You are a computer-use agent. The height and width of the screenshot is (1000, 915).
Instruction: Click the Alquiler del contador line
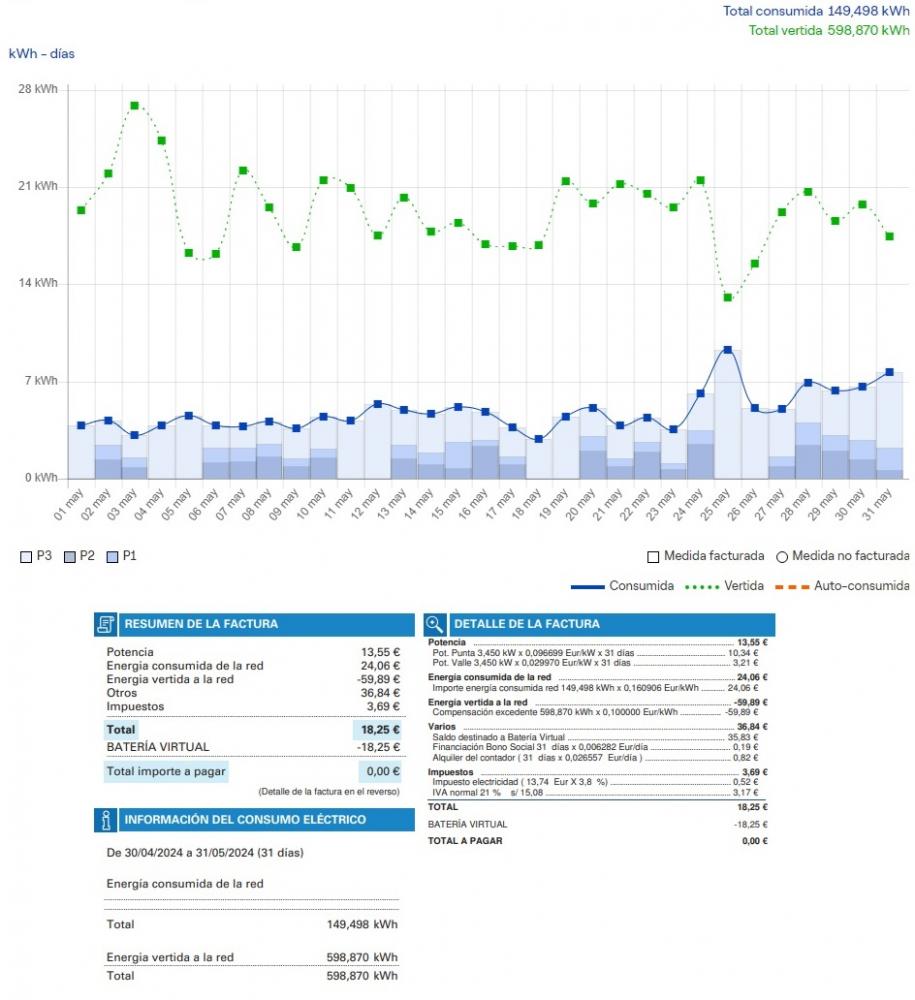[595, 758]
